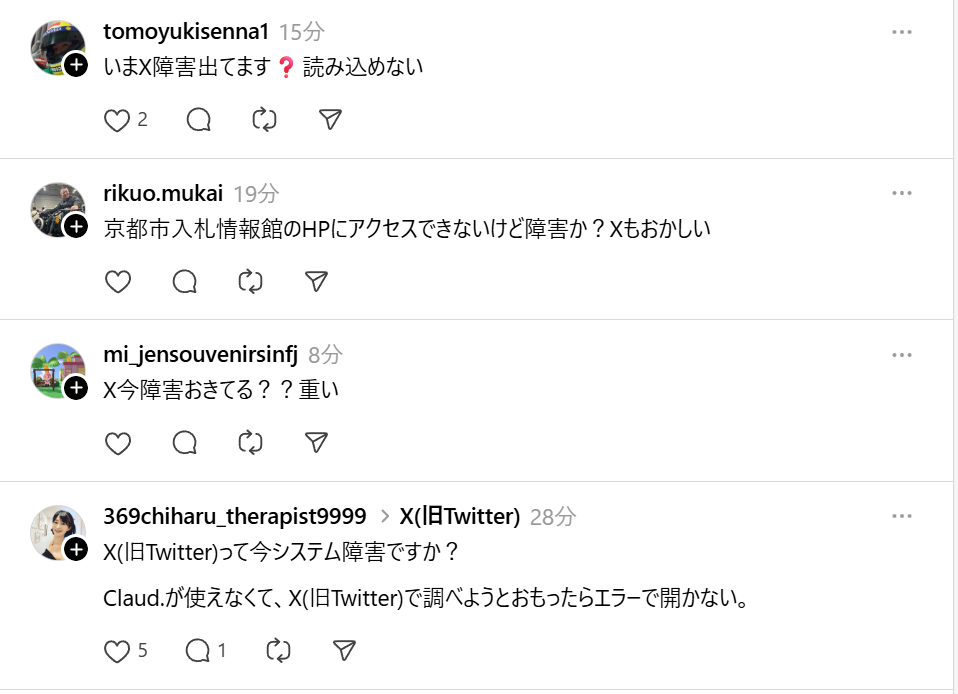Like 369chiharu_therapist9999's post
958x694 pixels.
(x=118, y=651)
